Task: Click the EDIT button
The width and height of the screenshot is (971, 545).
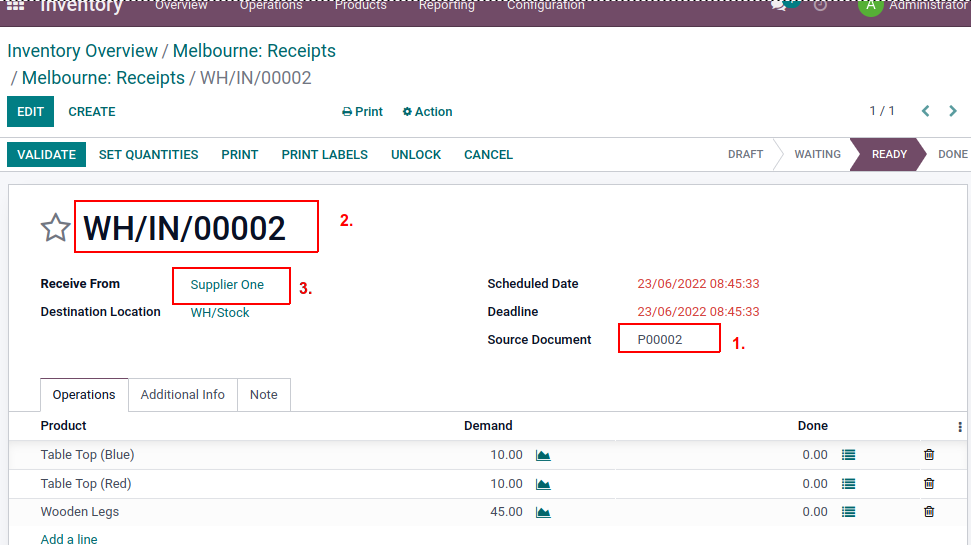Action: click(30, 111)
